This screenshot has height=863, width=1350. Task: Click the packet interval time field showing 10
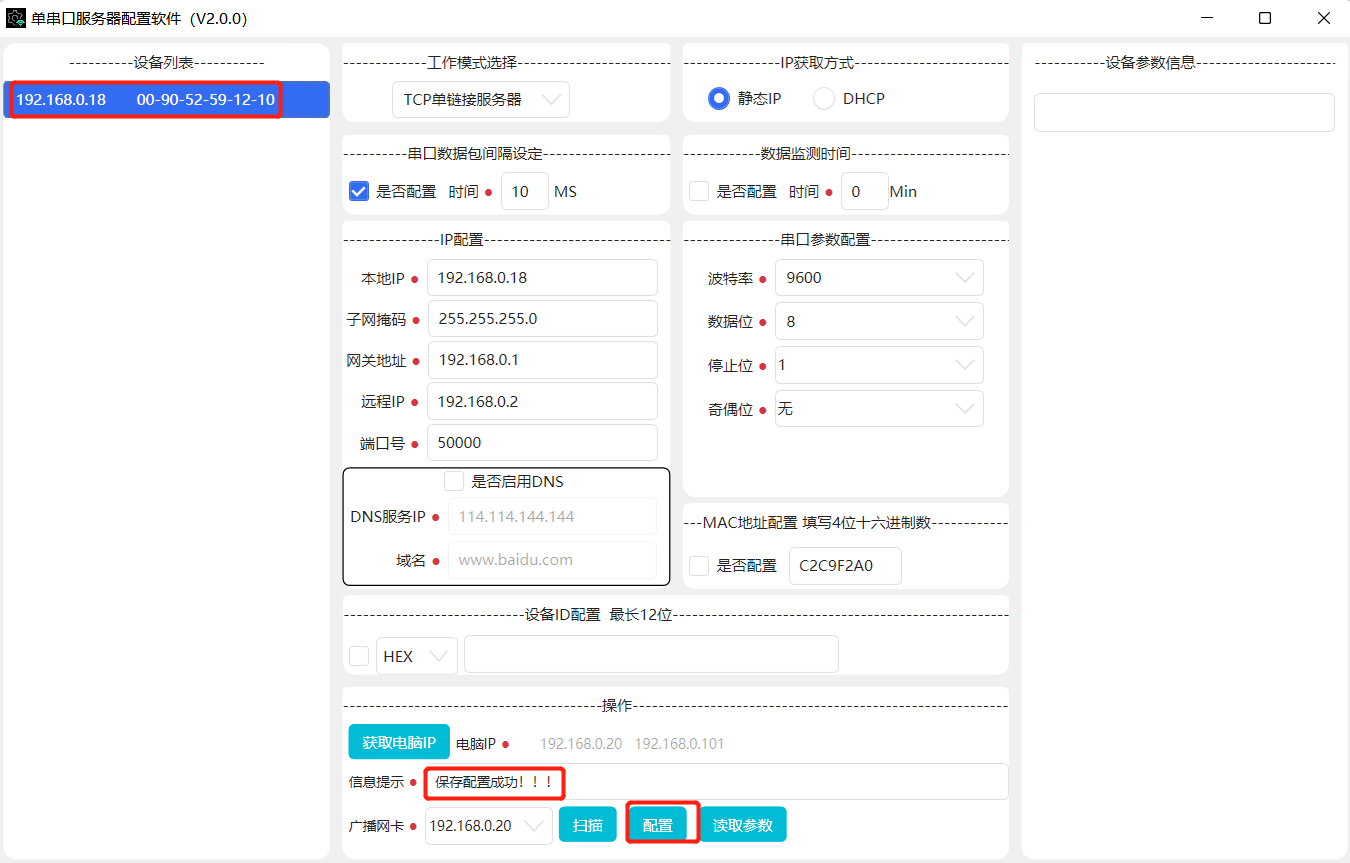click(x=525, y=191)
